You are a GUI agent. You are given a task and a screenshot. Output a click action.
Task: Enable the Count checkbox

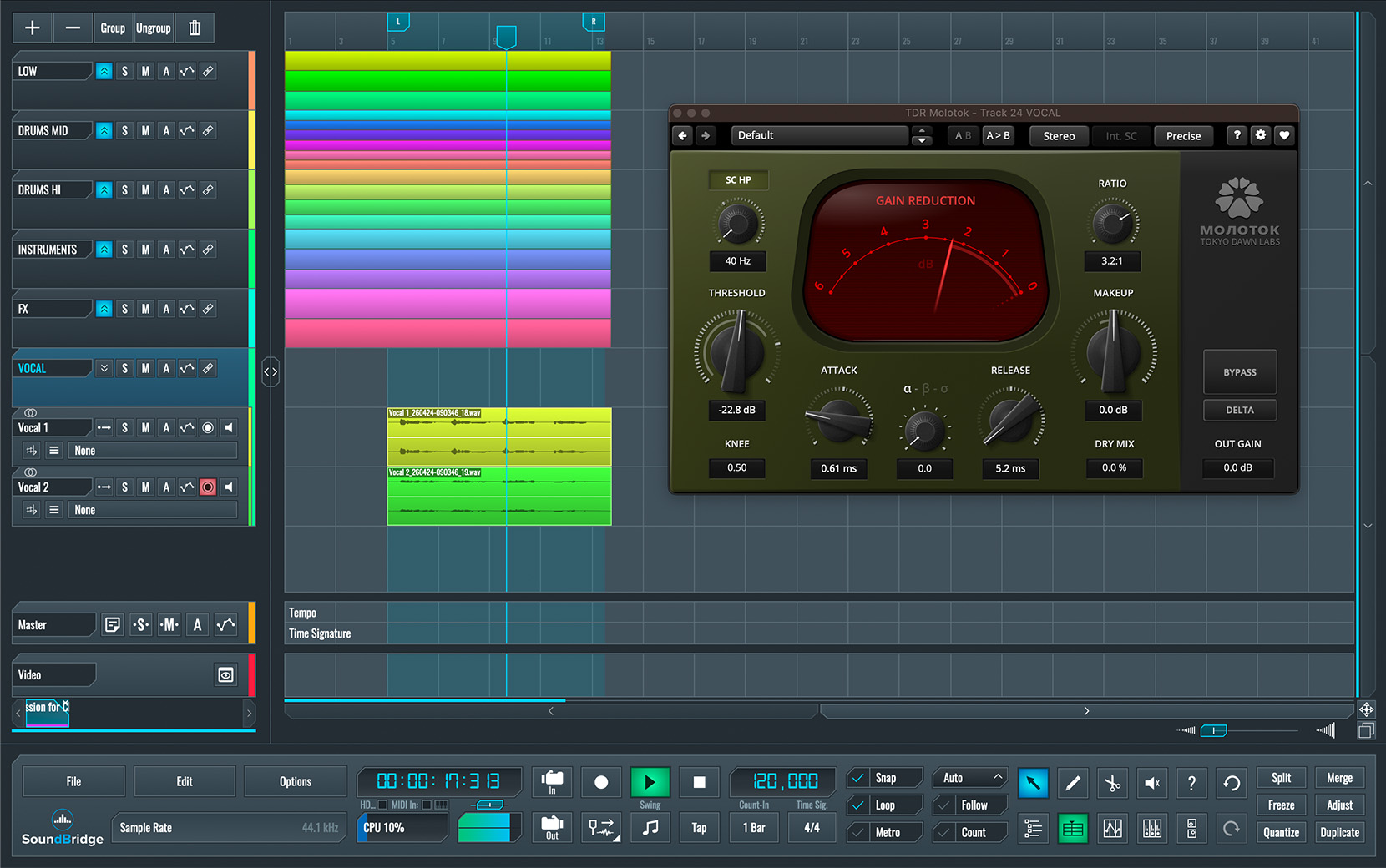943,833
